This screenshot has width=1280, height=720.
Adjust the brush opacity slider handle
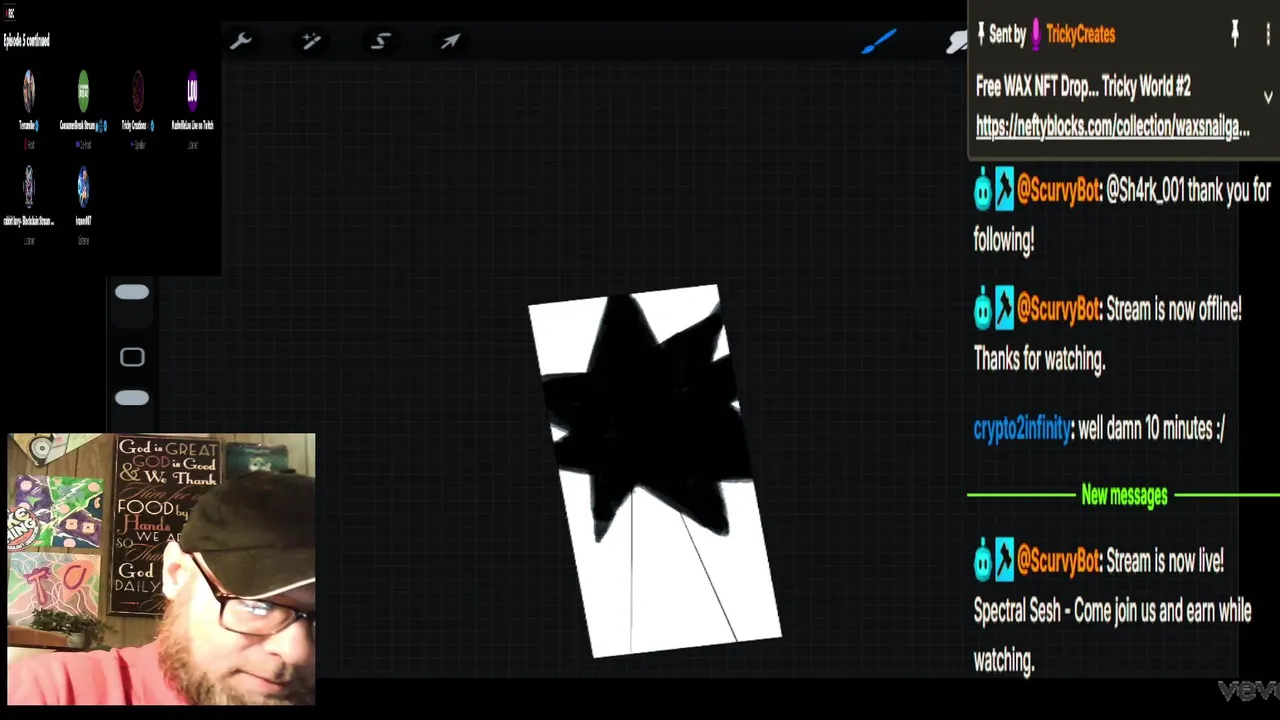pos(132,398)
